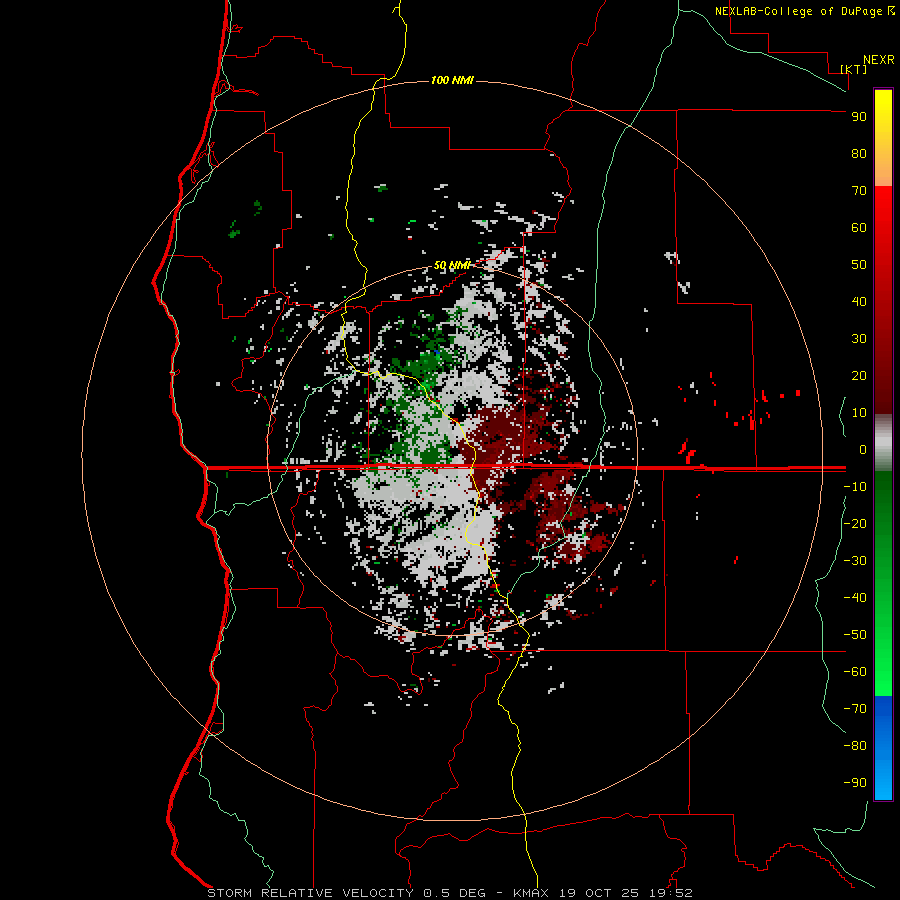
Task: Click the 80 value on the velocity scale
Action: 859,154
